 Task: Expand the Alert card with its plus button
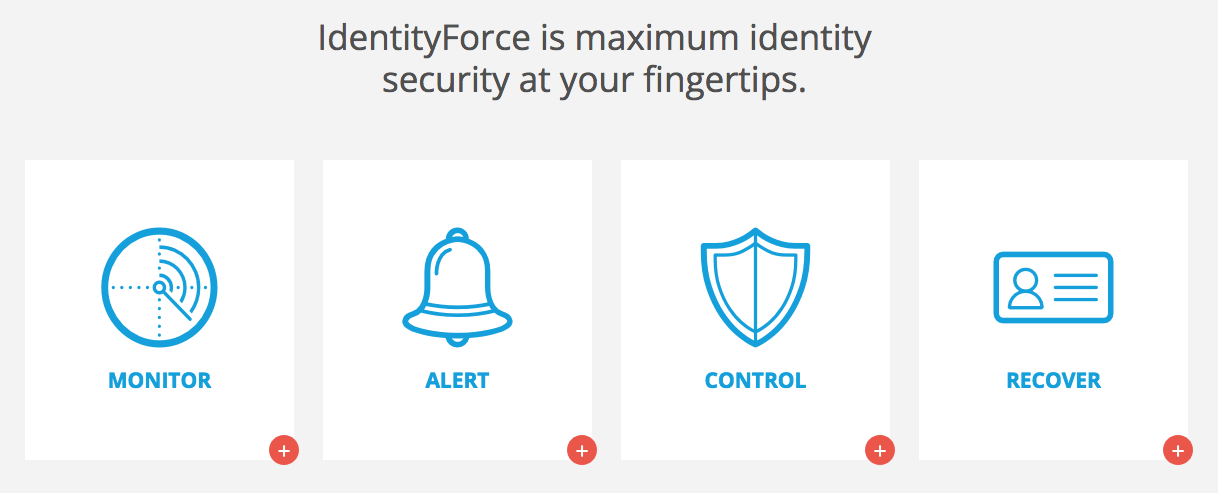(x=582, y=451)
